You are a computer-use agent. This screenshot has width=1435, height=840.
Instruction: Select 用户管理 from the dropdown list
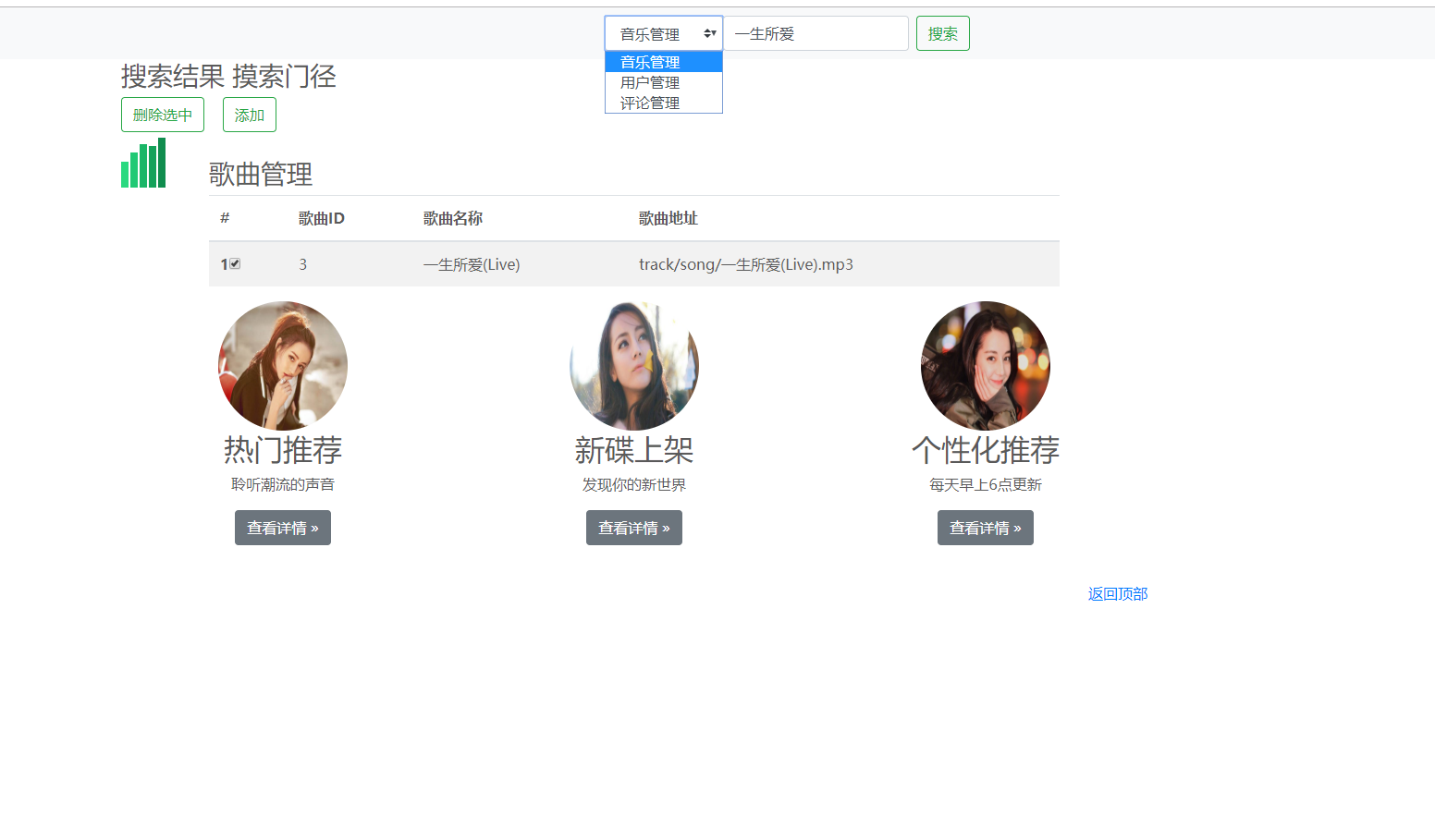tap(650, 82)
